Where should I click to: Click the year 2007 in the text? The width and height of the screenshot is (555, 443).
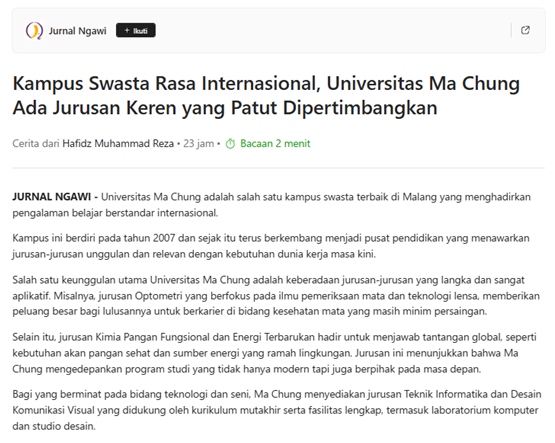(x=164, y=238)
